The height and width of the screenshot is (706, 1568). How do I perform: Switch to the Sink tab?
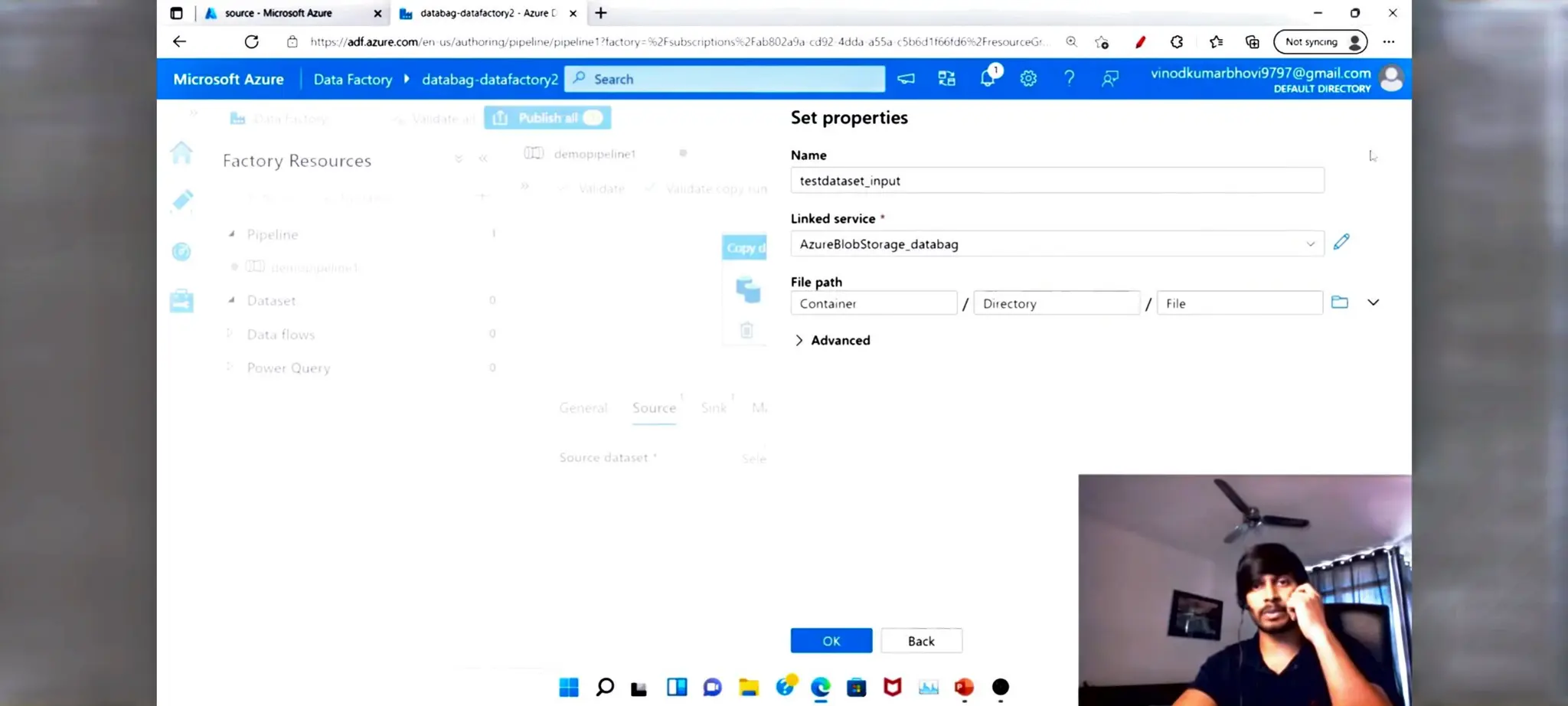pos(714,408)
